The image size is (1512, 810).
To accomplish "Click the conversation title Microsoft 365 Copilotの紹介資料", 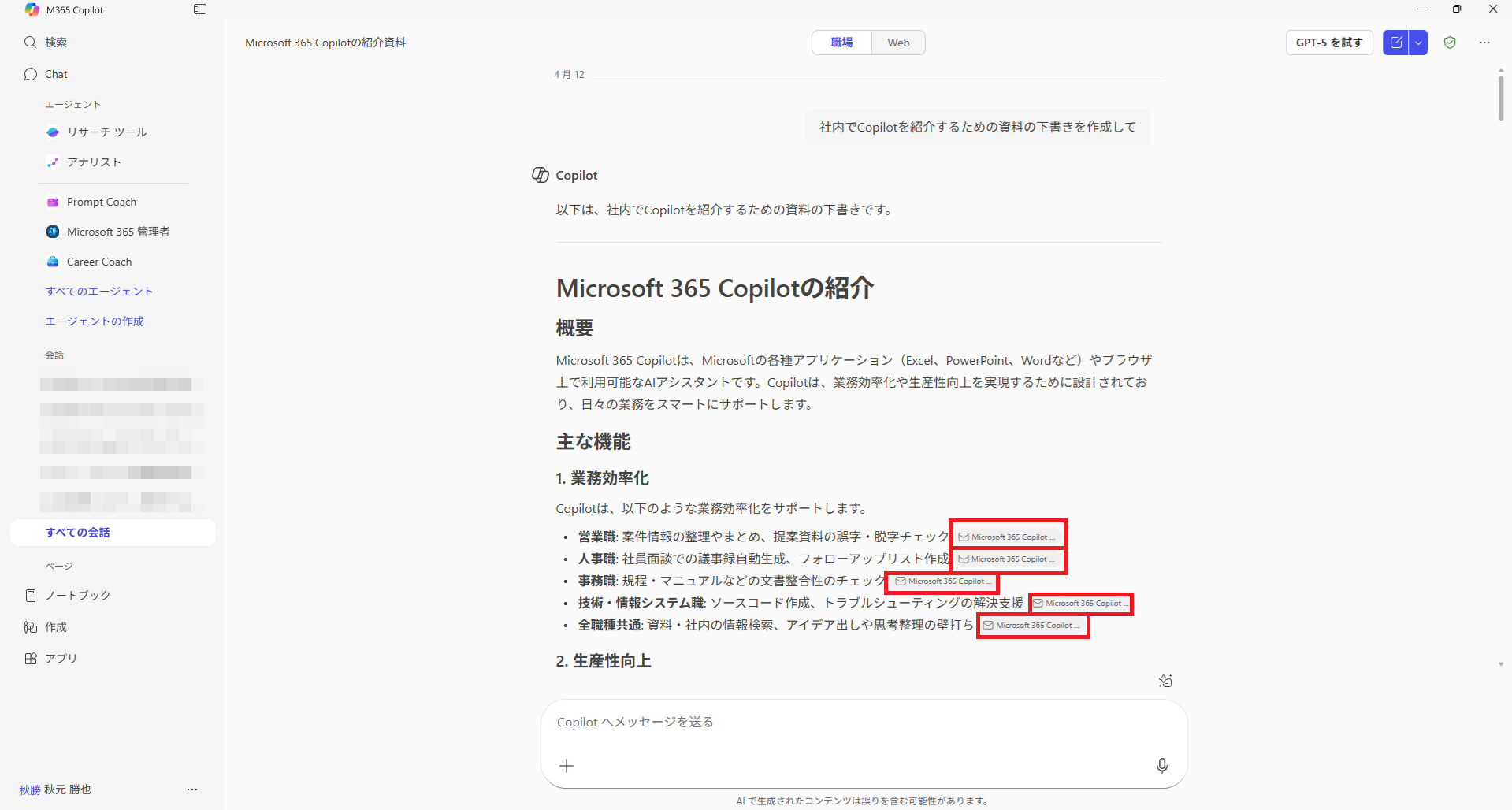I will [325, 43].
